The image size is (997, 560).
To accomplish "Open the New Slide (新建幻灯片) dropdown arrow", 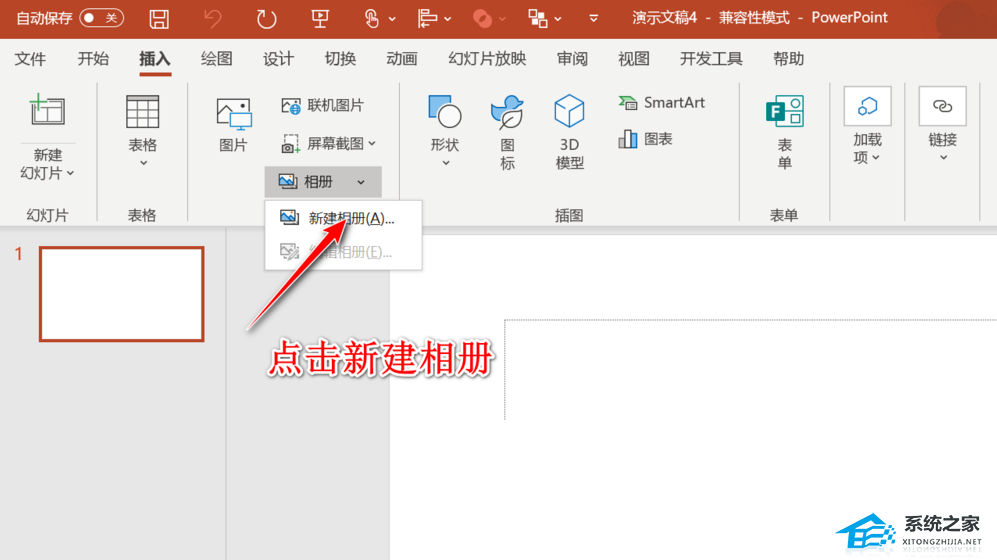I will tap(70, 173).
